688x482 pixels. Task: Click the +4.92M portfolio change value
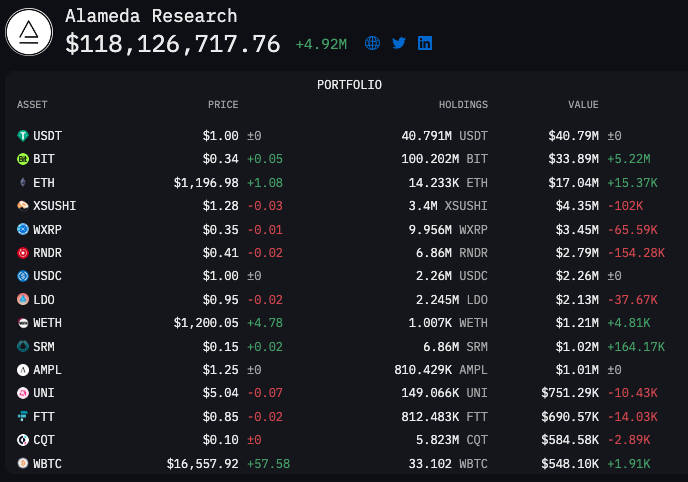pyautogui.click(x=321, y=44)
